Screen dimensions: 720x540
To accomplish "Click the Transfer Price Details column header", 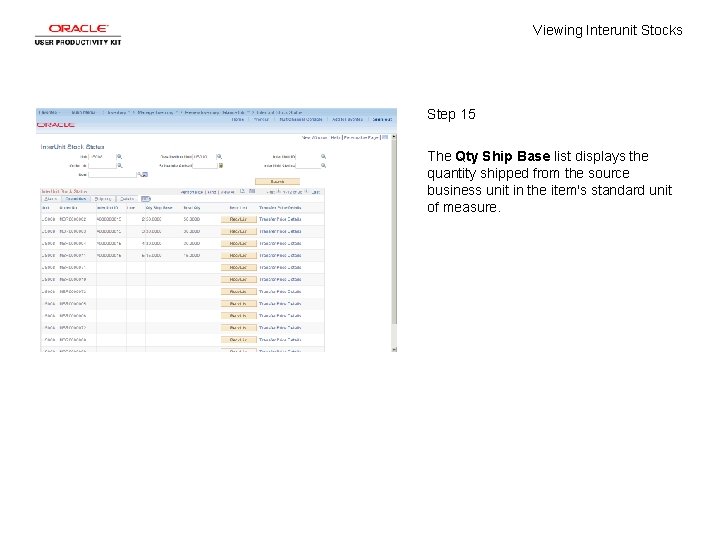I will (280, 208).
